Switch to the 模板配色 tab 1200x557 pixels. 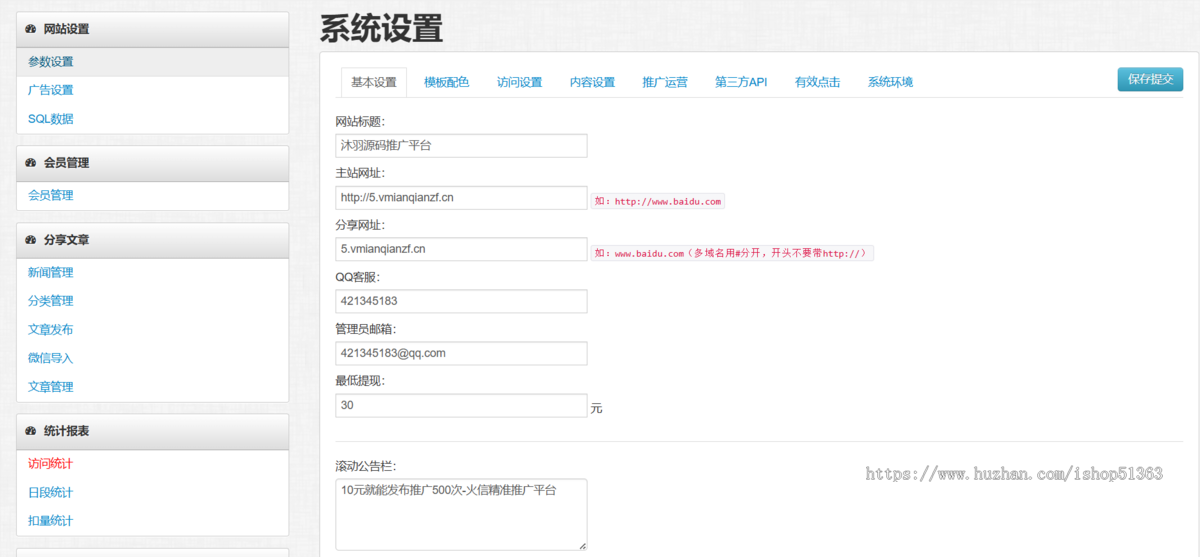pyautogui.click(x=446, y=82)
